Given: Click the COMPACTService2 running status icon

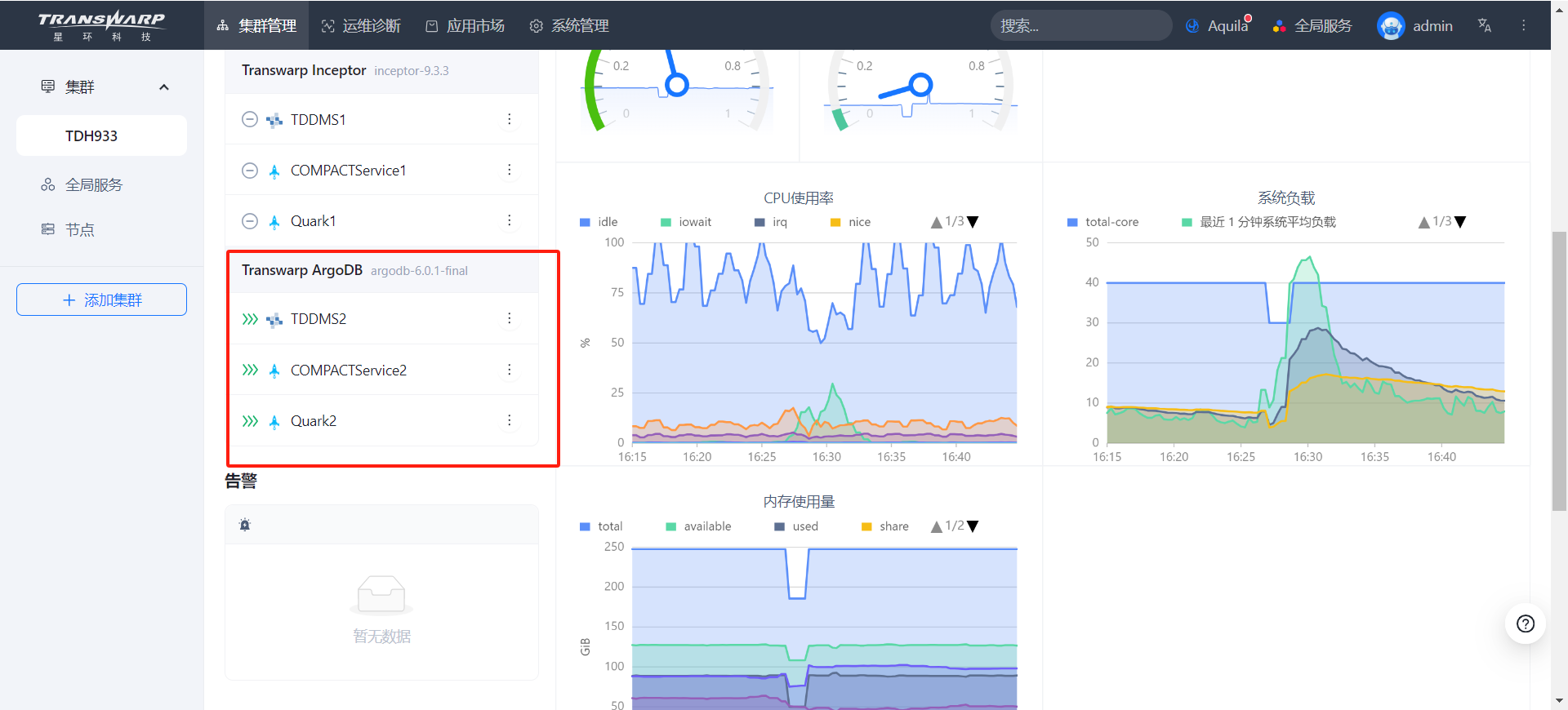Looking at the screenshot, I should tap(250, 370).
